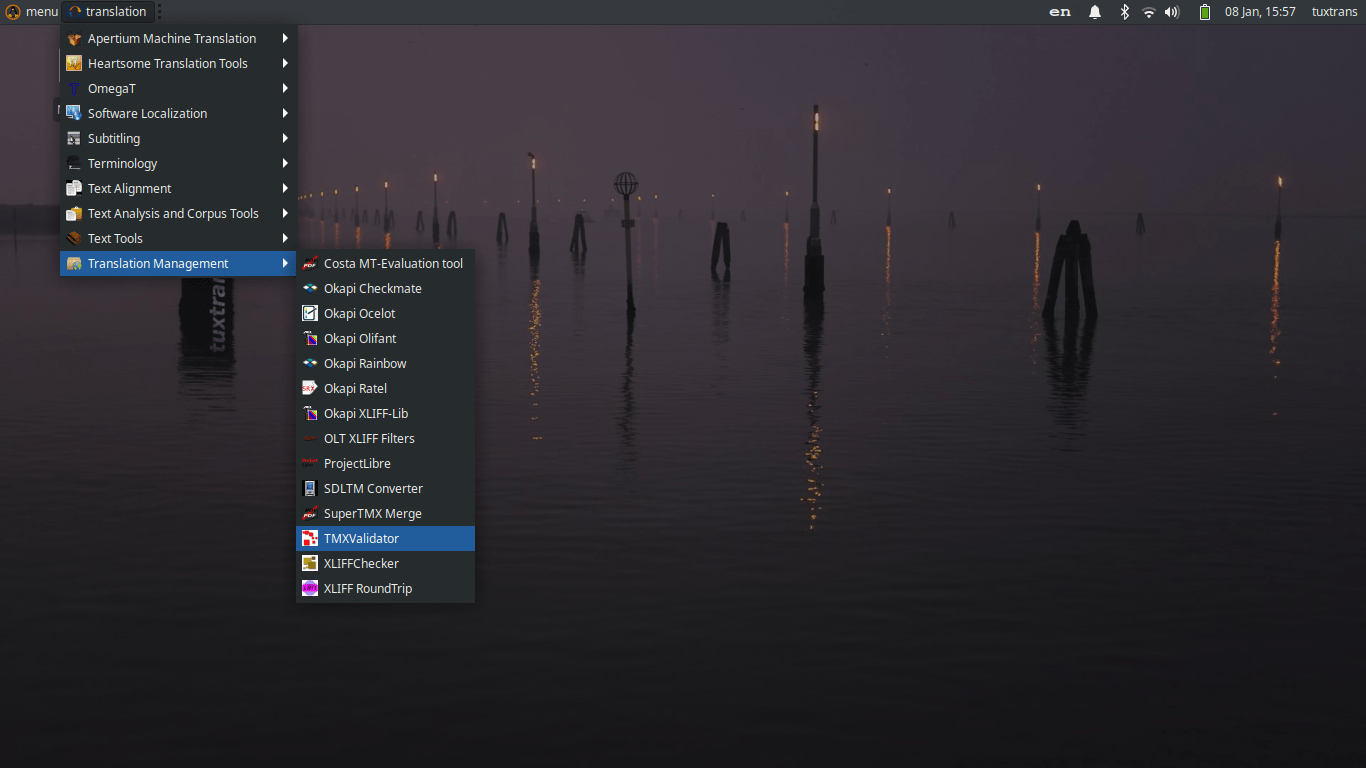The height and width of the screenshot is (768, 1366).
Task: Click XLIFF RoundTrip label text
Action: [x=368, y=589]
